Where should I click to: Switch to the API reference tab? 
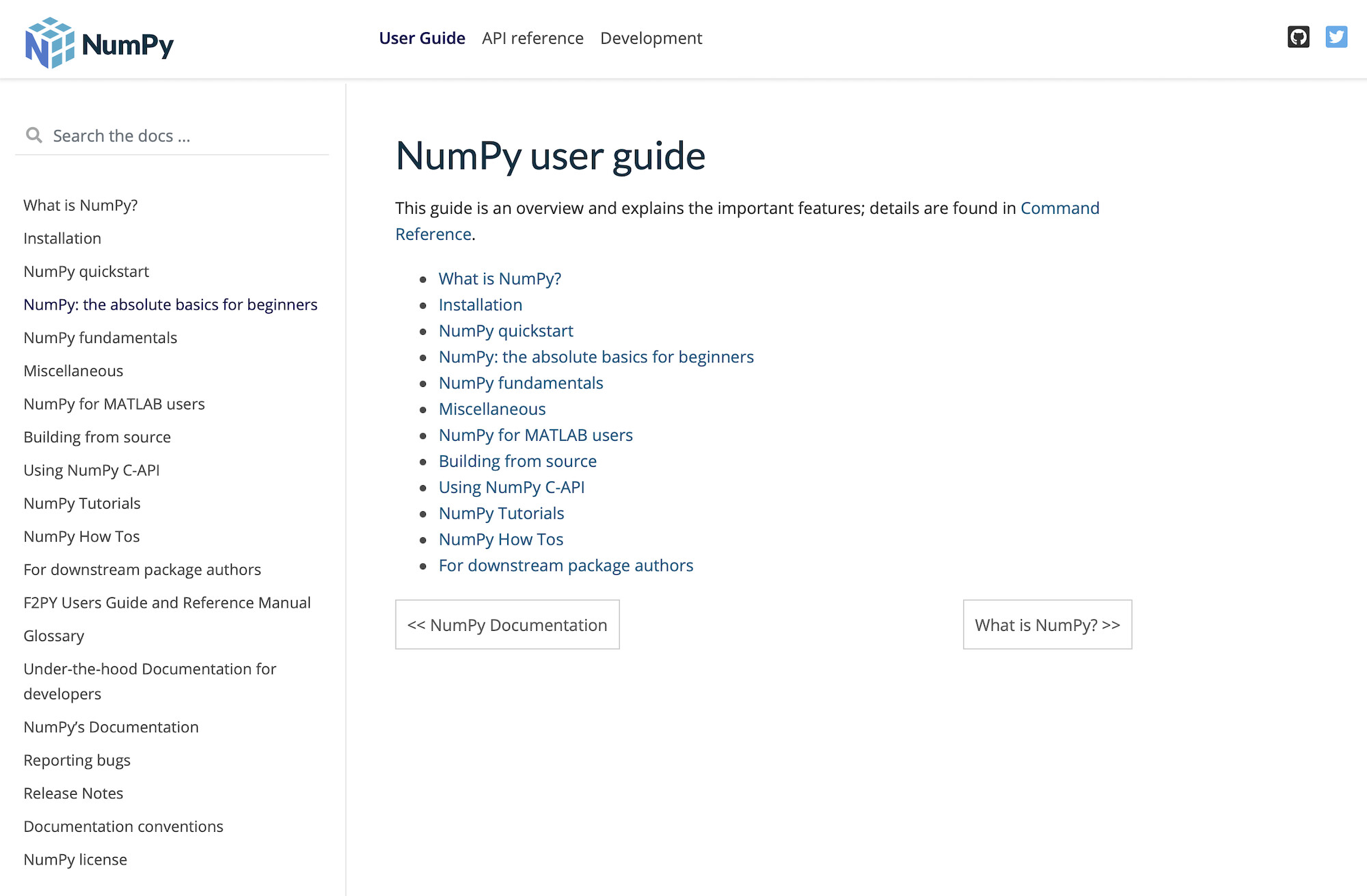click(x=532, y=38)
